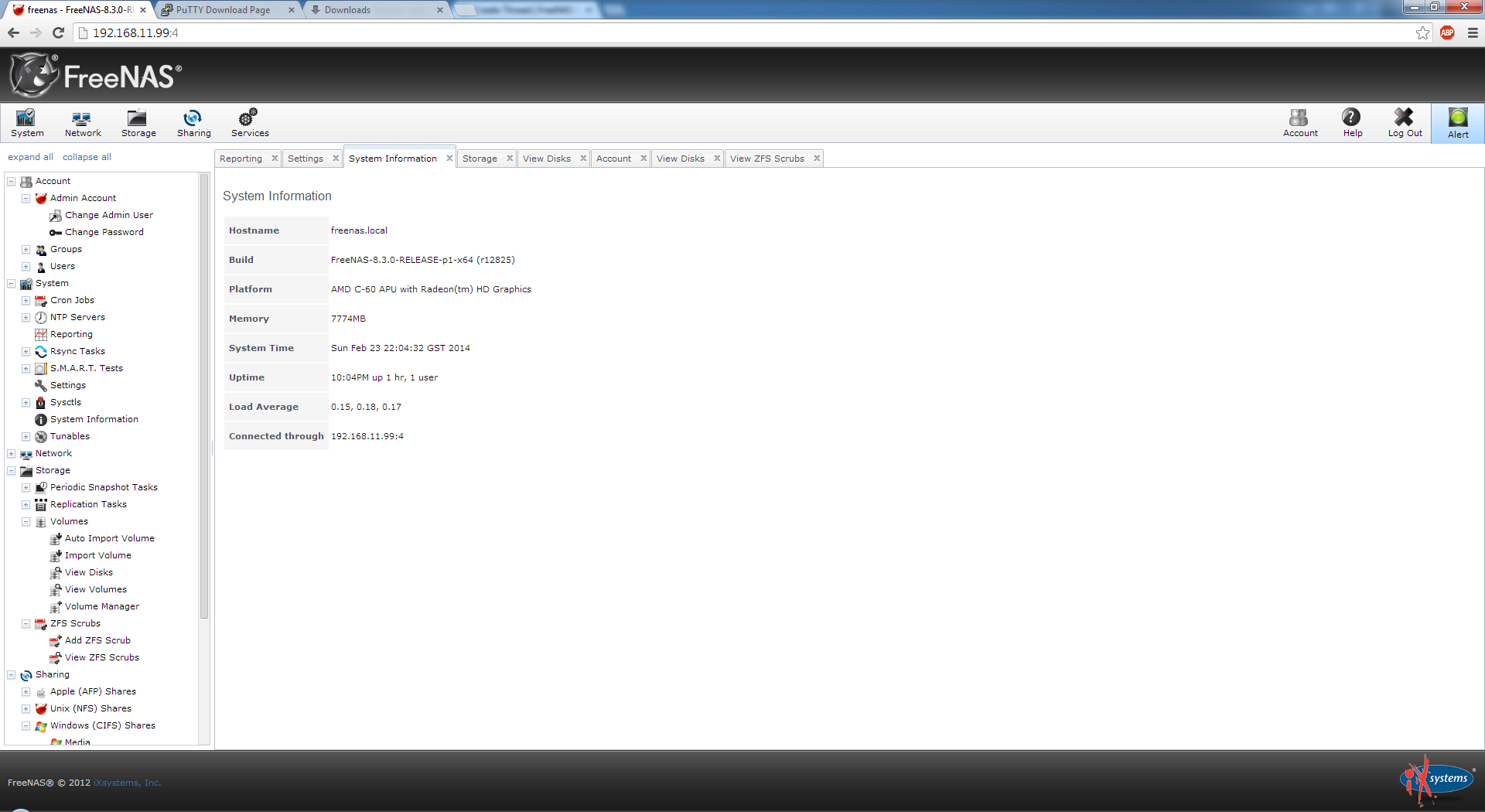
Task: Open View Disks tree item
Action: [x=88, y=572]
